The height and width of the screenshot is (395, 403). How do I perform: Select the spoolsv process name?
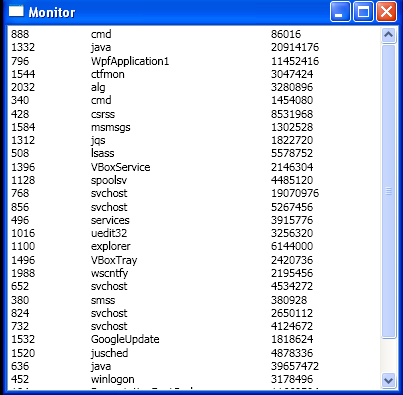pos(109,180)
